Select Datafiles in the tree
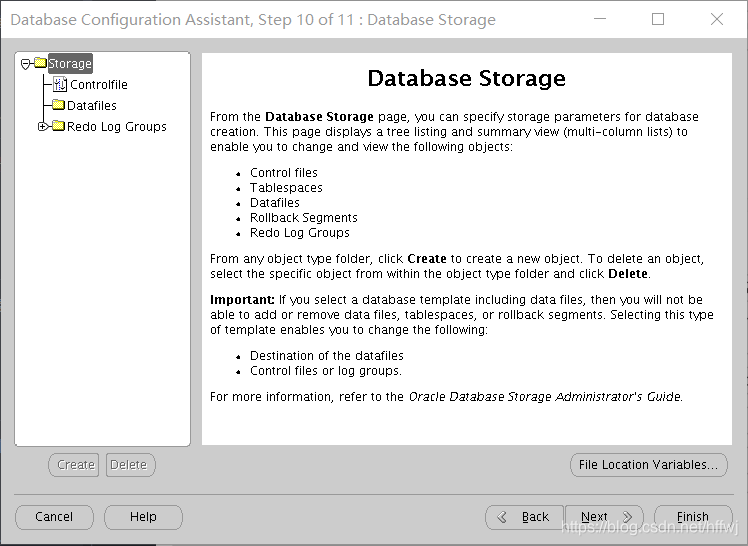The height and width of the screenshot is (546, 748). click(92, 105)
